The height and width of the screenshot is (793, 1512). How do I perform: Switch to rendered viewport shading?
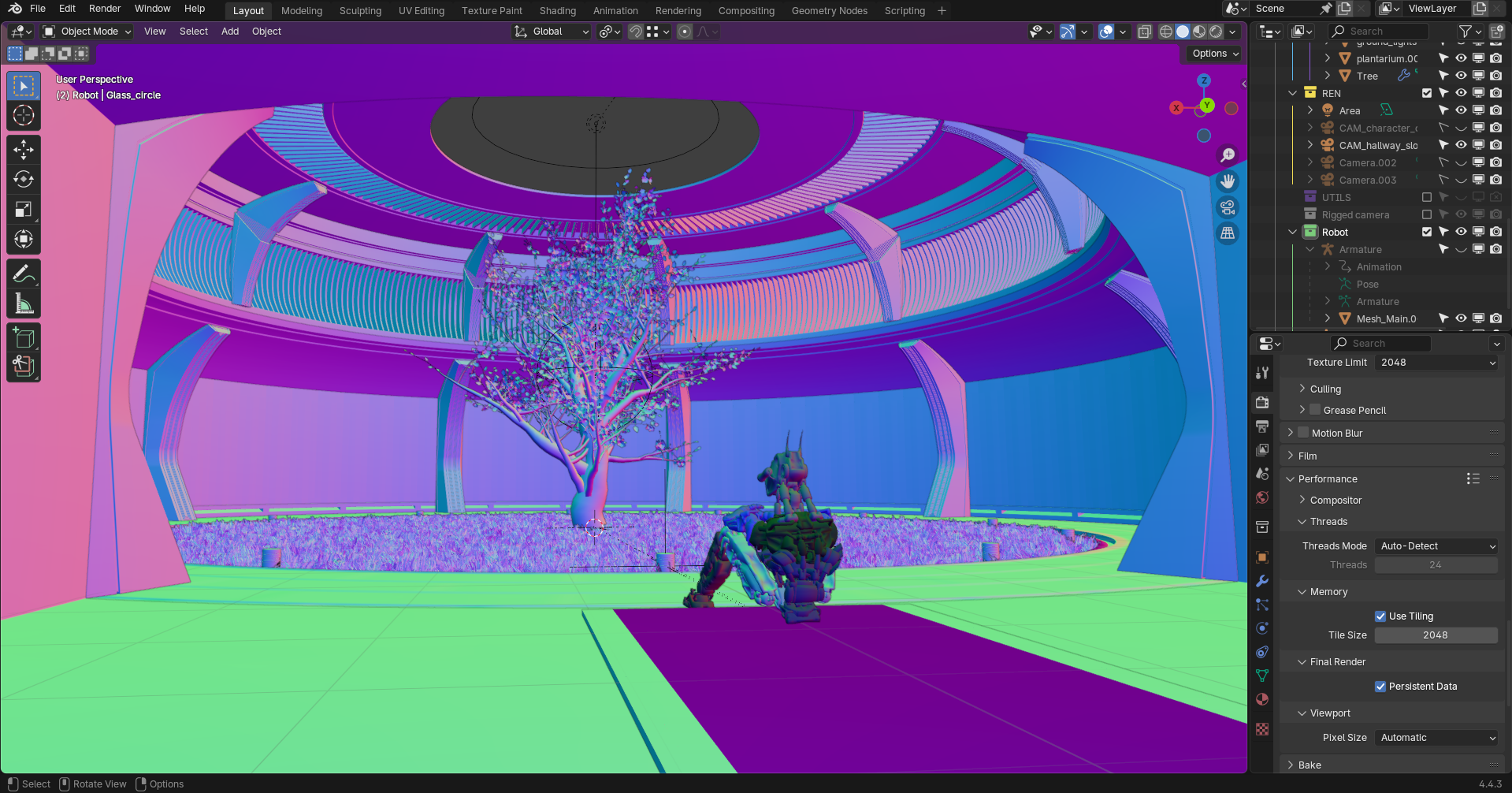[x=1216, y=32]
